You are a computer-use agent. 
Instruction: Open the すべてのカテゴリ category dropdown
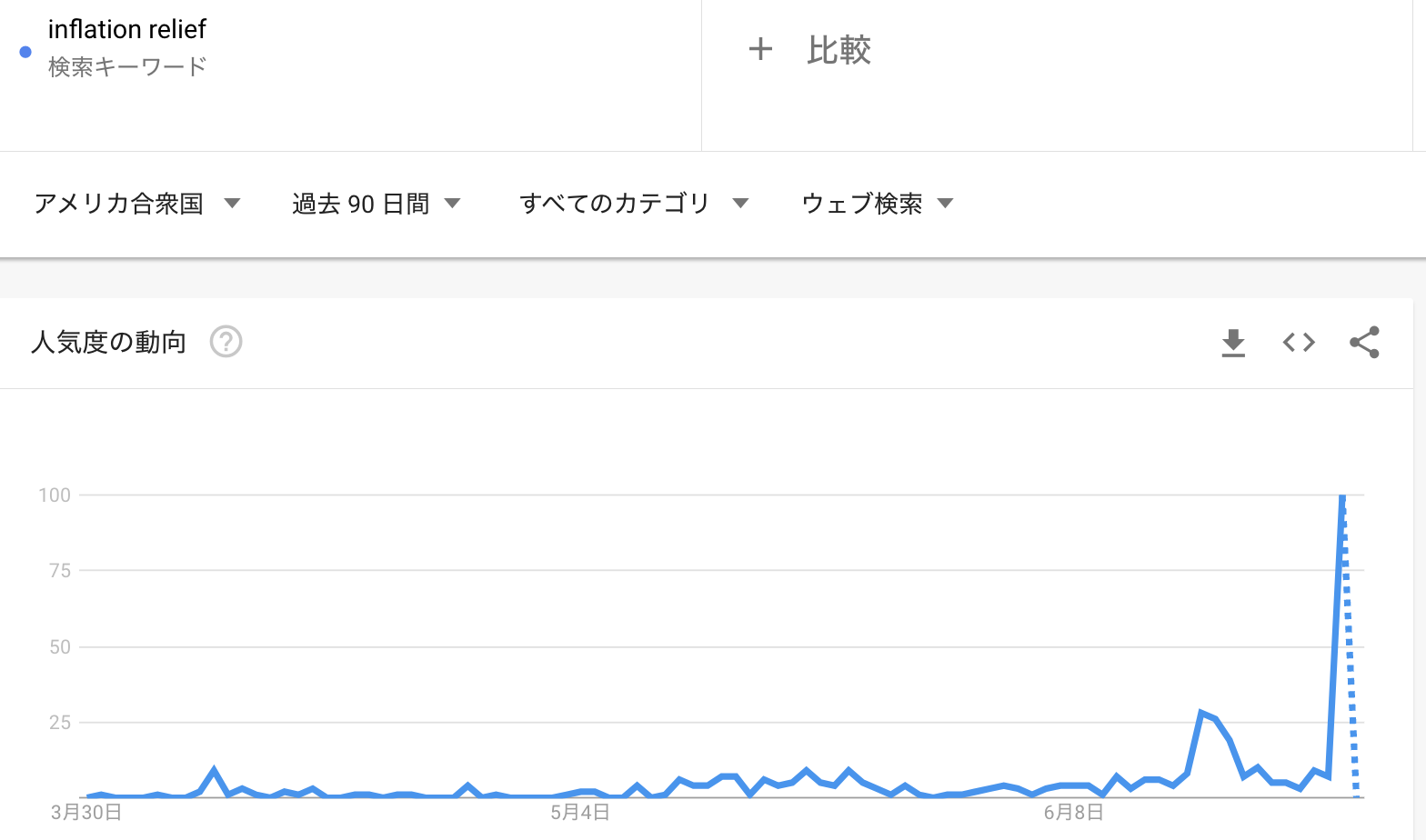[634, 204]
